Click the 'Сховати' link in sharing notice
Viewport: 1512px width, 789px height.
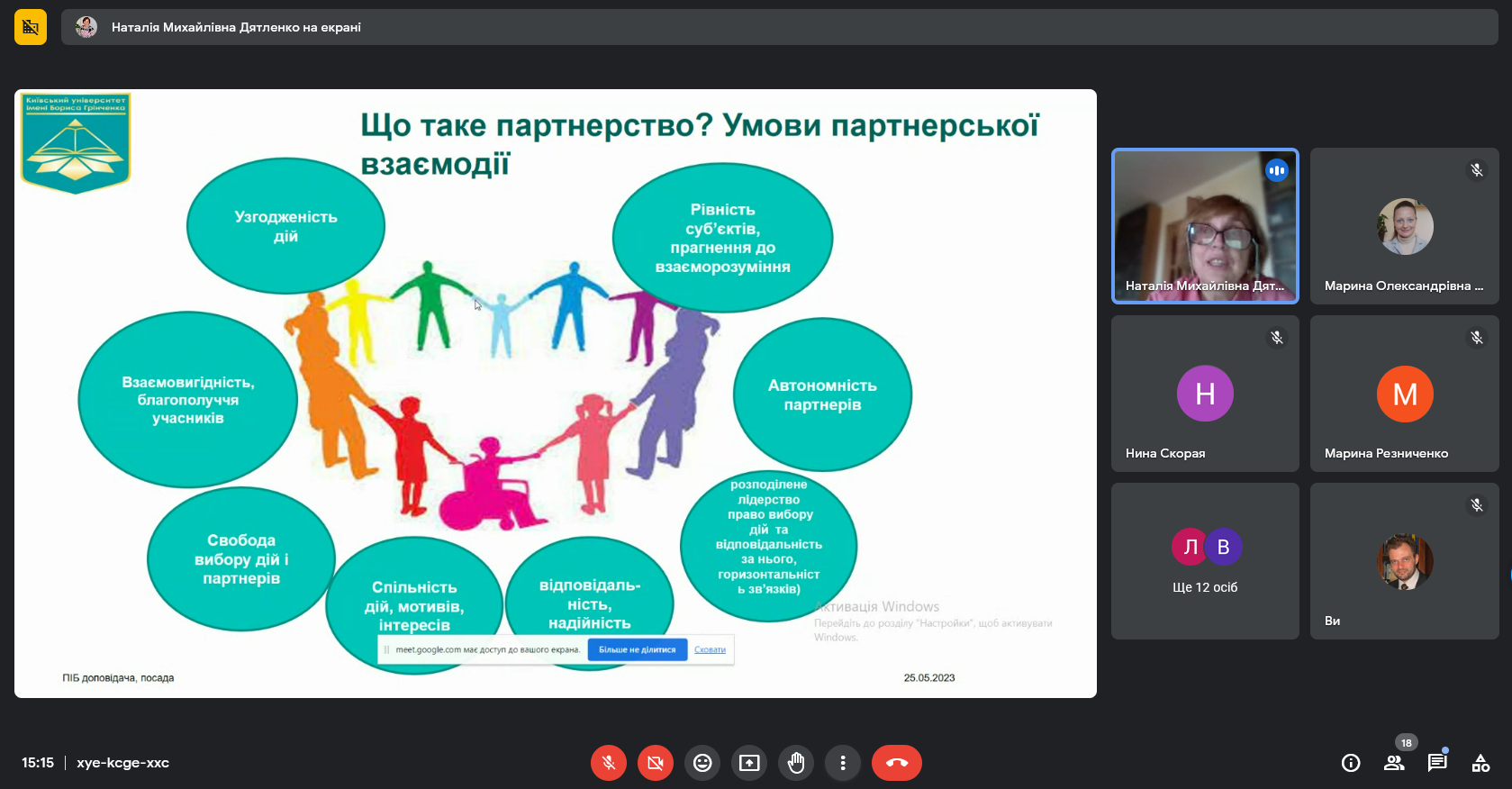tap(710, 649)
